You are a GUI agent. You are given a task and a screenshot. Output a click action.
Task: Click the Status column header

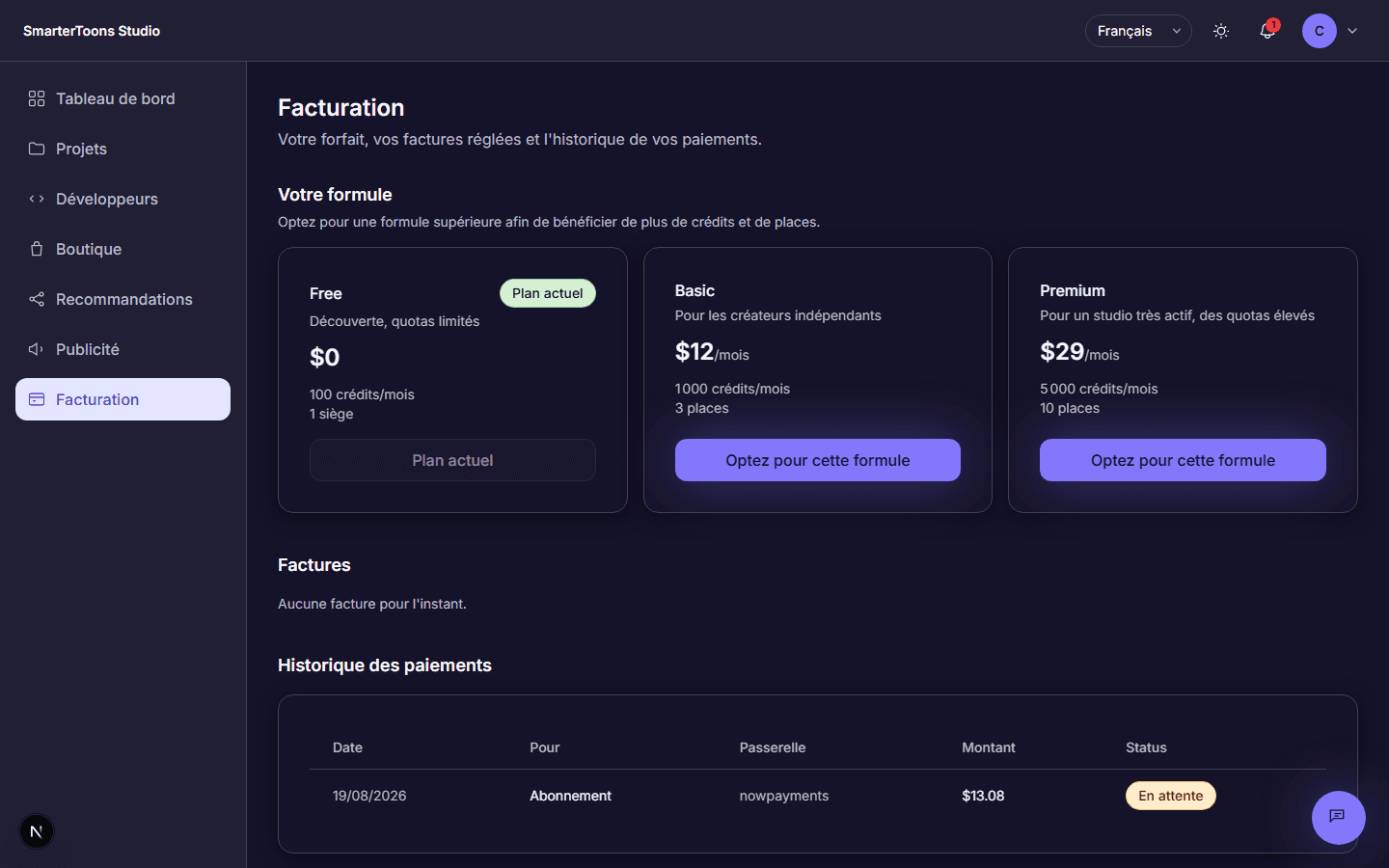pyautogui.click(x=1146, y=747)
